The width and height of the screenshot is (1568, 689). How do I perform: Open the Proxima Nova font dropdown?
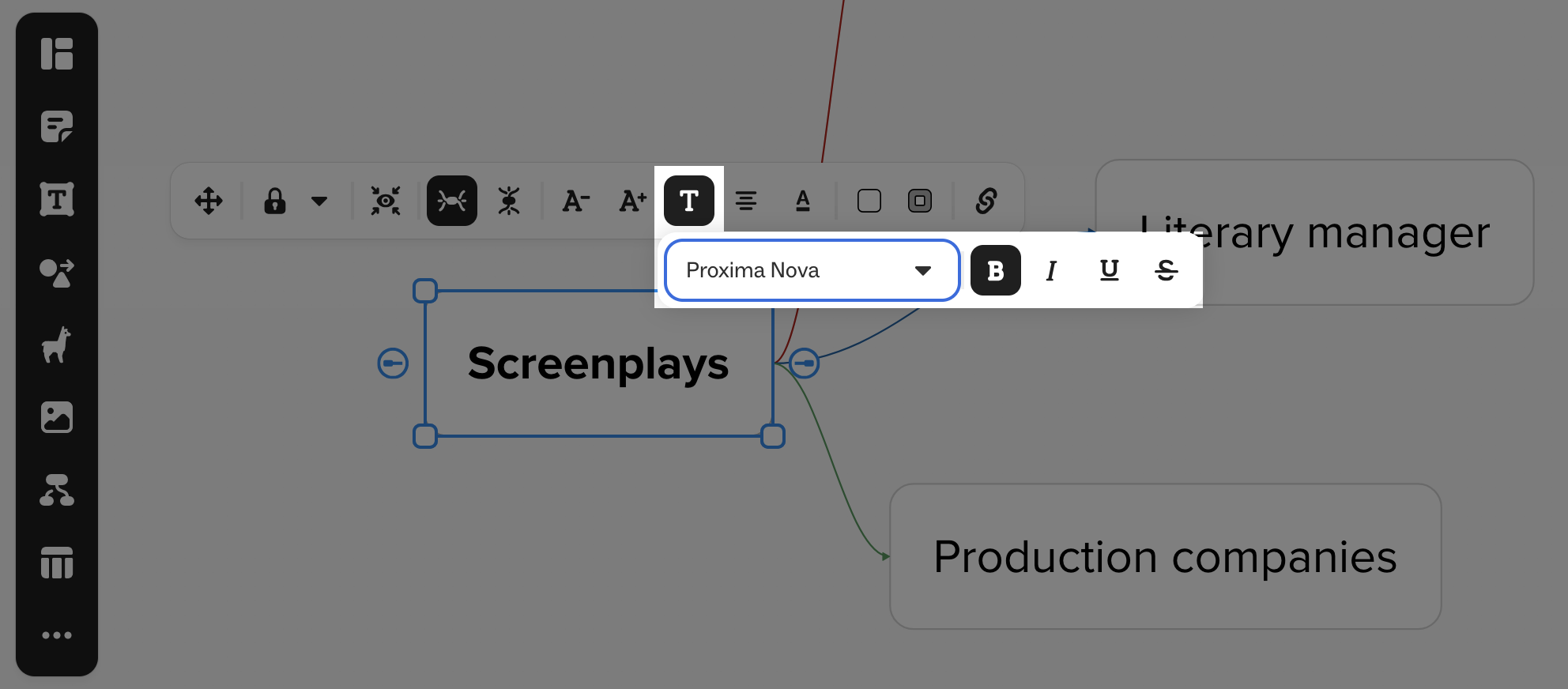tap(812, 270)
